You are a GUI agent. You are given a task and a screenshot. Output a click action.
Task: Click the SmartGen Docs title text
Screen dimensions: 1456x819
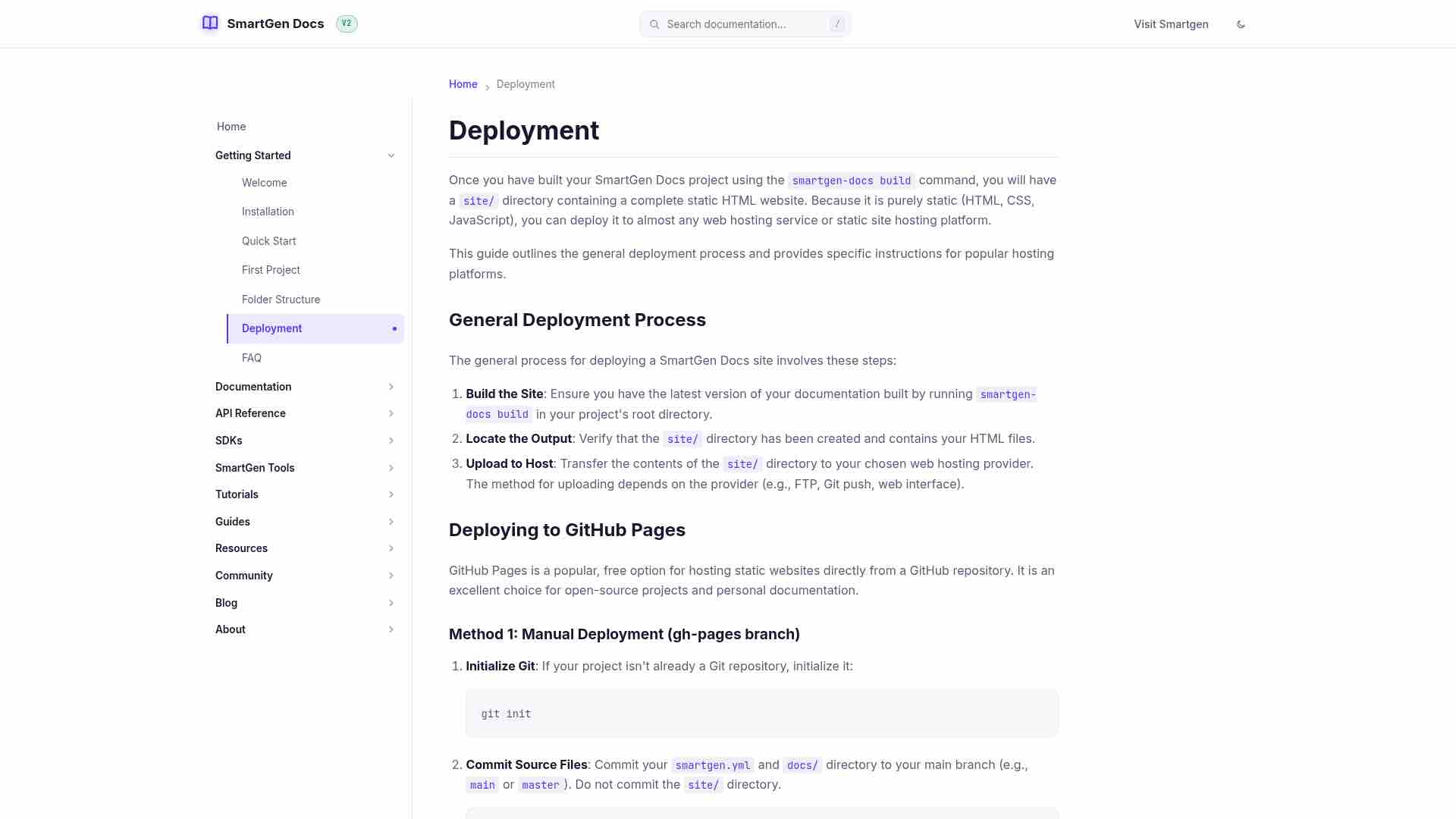(x=275, y=24)
